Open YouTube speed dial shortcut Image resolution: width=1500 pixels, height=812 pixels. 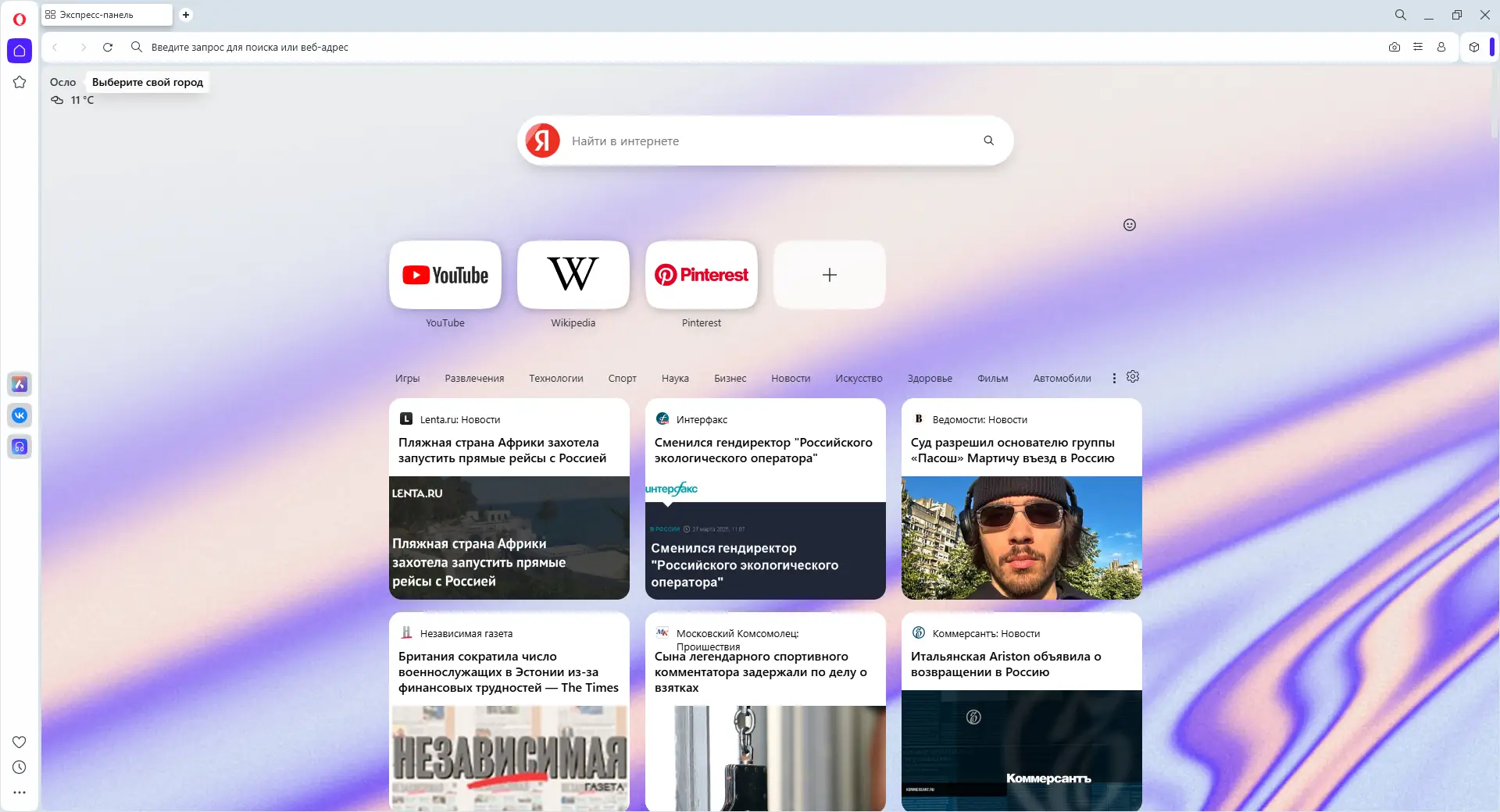pyautogui.click(x=445, y=276)
